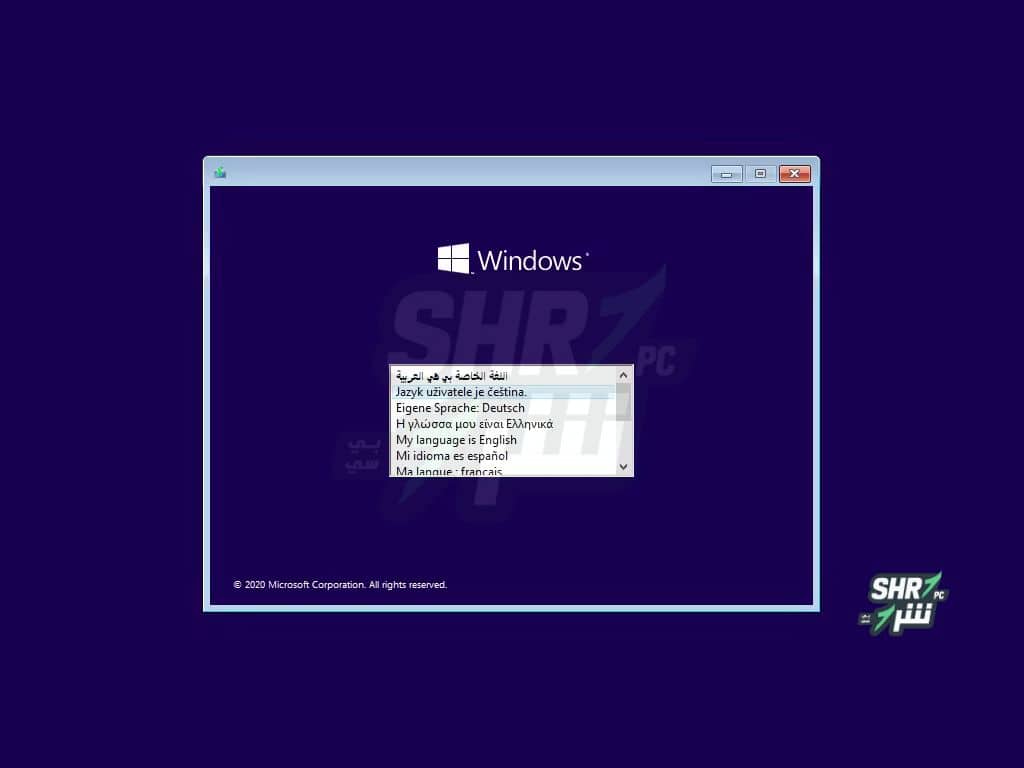1024x768 pixels.
Task: Click the language list scroll-up arrow
Action: (x=623, y=375)
